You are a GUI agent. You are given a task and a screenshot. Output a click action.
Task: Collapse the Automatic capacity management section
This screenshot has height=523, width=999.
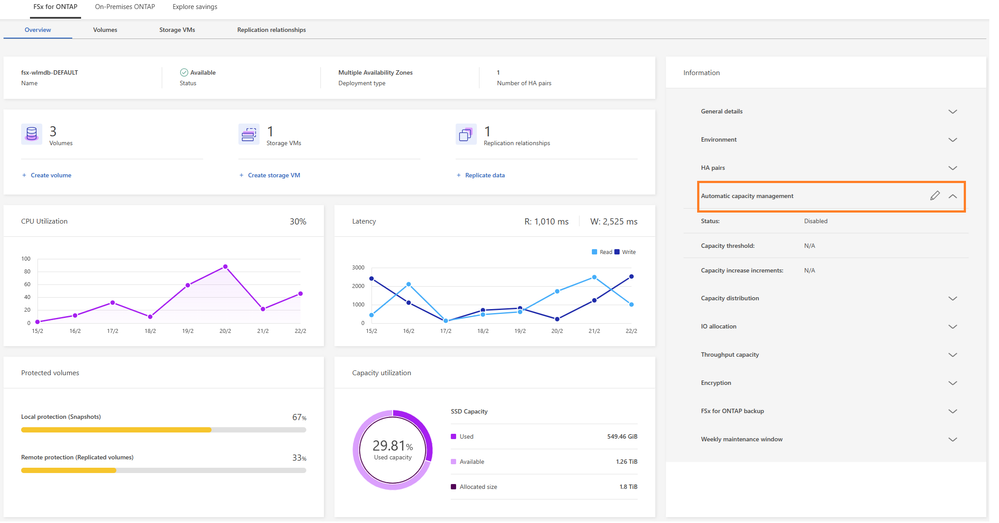(953, 196)
